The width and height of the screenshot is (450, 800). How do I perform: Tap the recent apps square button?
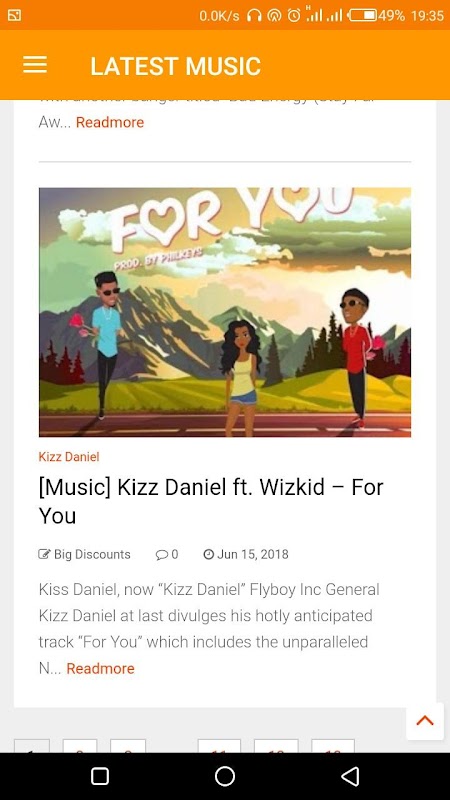tap(100, 776)
